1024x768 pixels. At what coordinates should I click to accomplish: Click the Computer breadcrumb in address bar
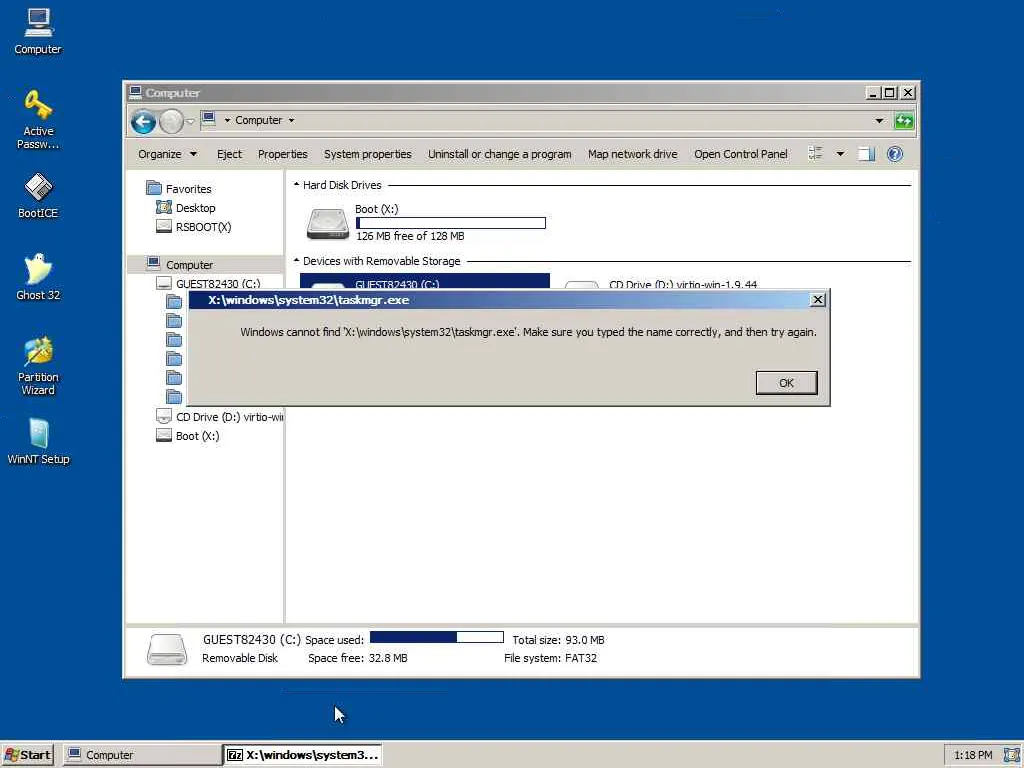click(259, 121)
